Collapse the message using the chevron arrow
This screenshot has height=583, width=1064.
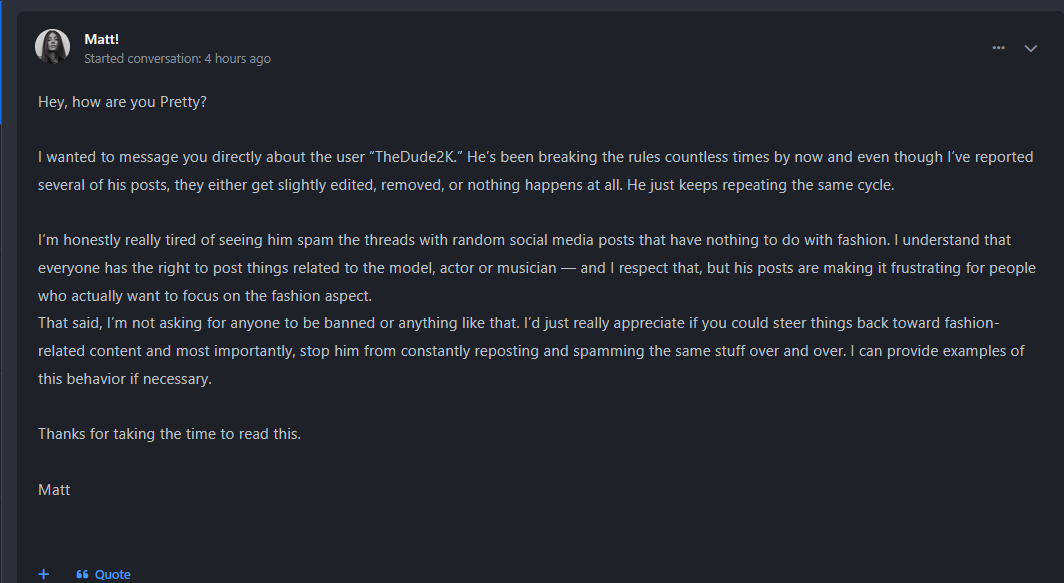pos(1030,48)
